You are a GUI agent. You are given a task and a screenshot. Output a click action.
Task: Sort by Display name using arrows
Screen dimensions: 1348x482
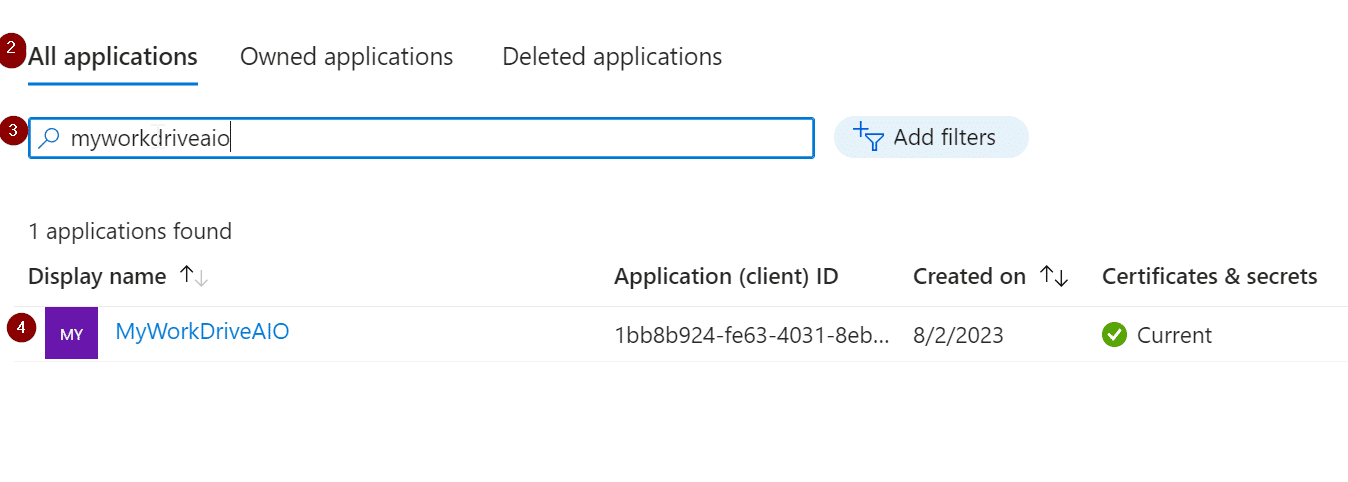click(193, 276)
